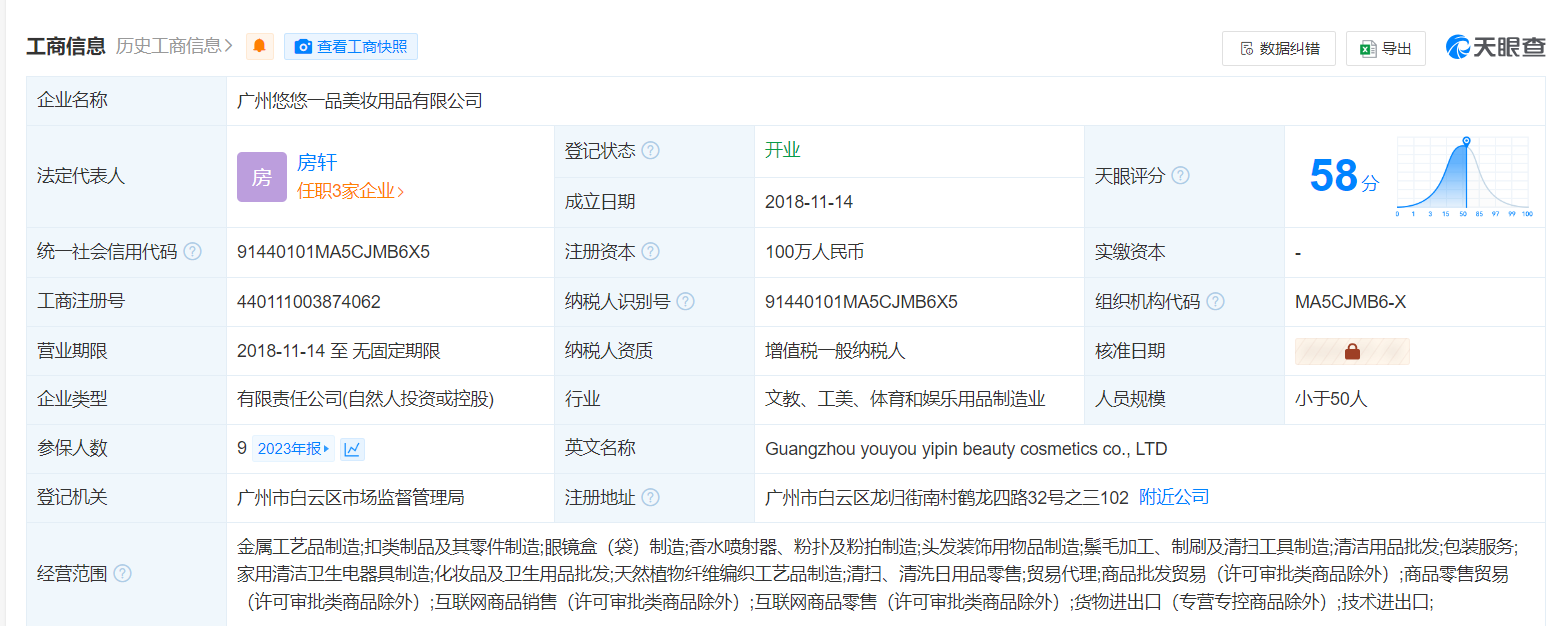Viewport: 1559px width, 626px height.
Task: Click 有限责任公司(自然人投资或控股) value
Action: pyautogui.click(x=366, y=399)
